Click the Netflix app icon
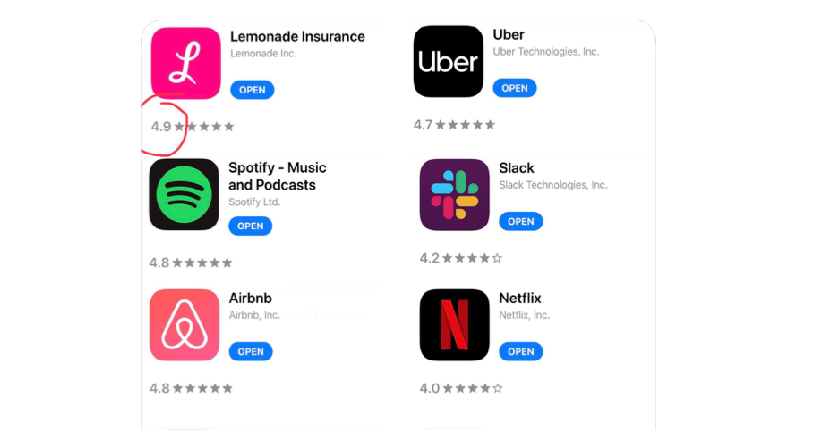The image size is (815, 430). [455, 325]
